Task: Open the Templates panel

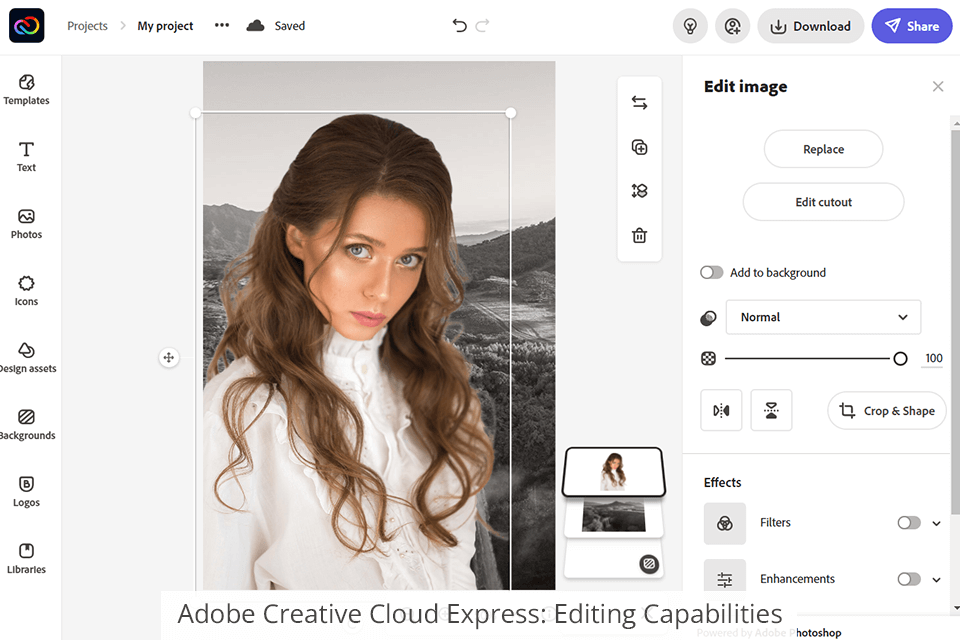Action: click(x=26, y=90)
